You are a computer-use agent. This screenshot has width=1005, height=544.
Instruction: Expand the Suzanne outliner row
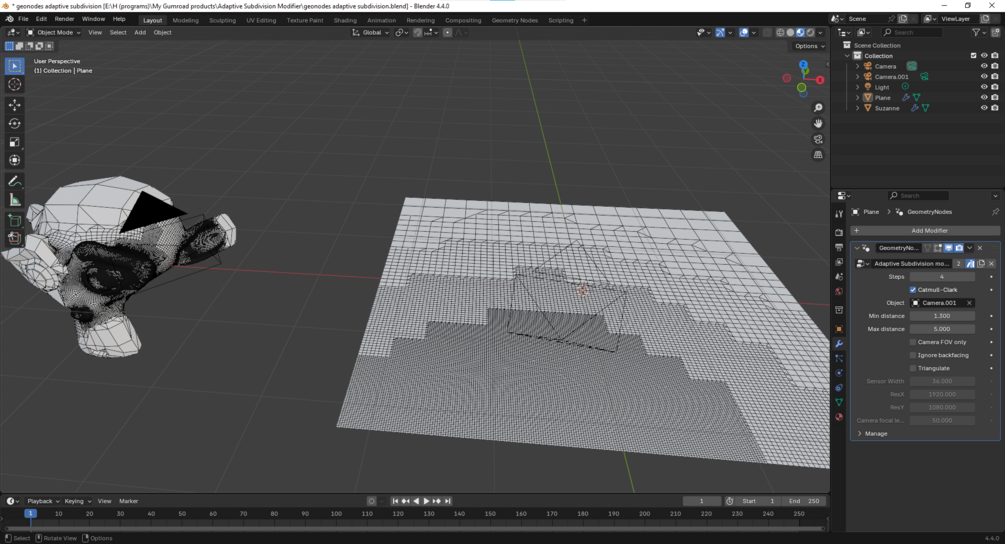coord(858,108)
